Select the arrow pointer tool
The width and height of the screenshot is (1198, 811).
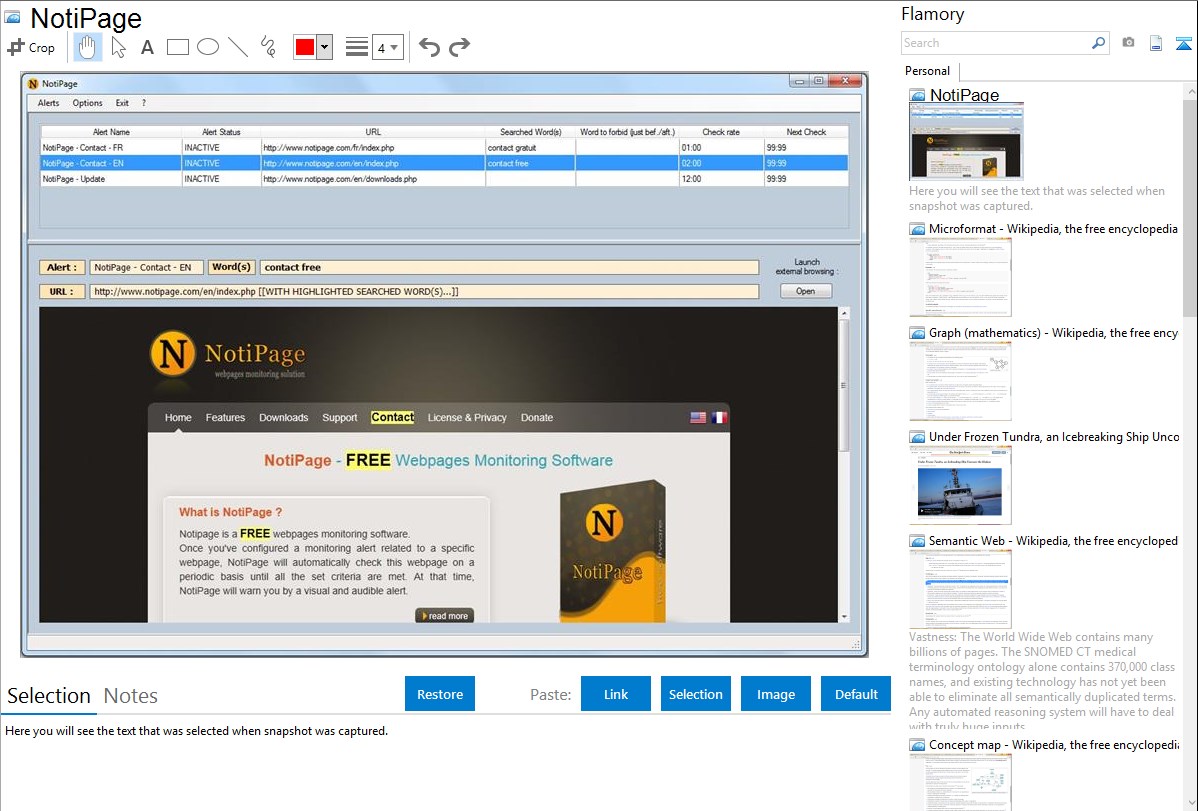point(118,47)
